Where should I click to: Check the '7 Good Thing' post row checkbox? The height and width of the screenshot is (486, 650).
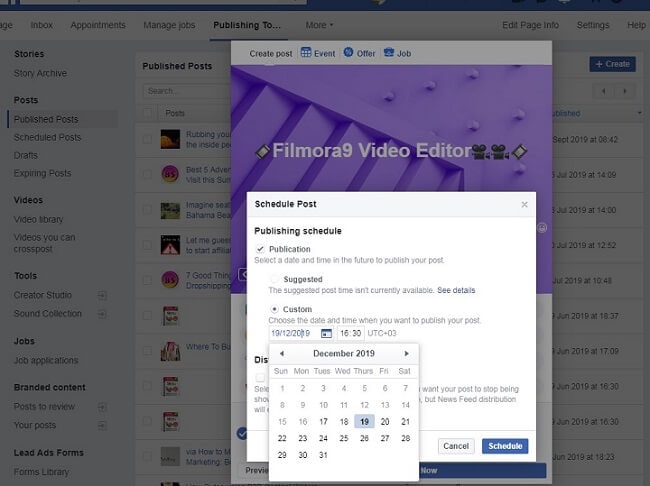(x=147, y=280)
